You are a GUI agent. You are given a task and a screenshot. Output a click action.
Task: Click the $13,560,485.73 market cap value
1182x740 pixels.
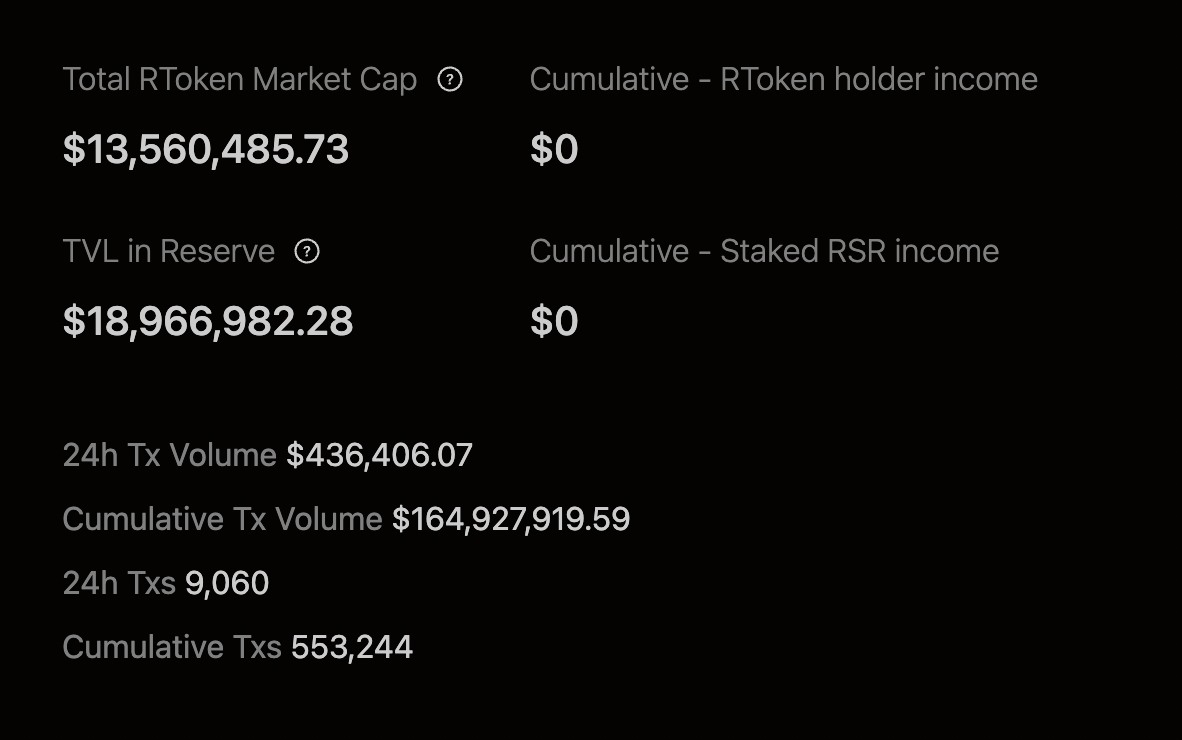point(206,148)
